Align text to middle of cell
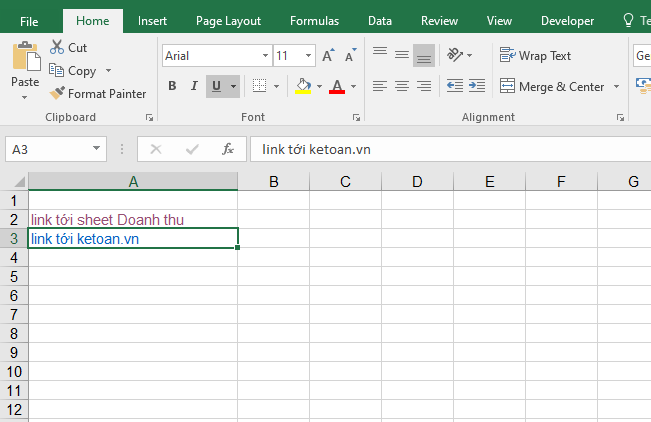This screenshot has height=422, width=651. click(x=401, y=55)
